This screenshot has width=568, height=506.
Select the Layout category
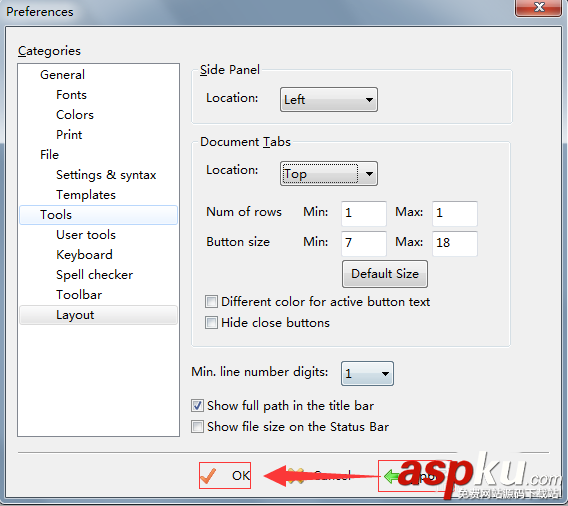(x=99, y=315)
